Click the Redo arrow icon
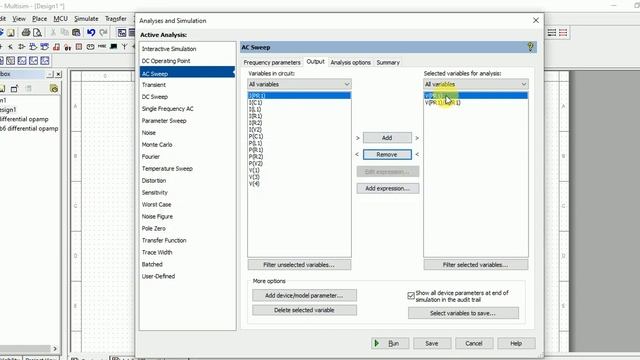Screen dimensions: 640x360 (103, 33)
